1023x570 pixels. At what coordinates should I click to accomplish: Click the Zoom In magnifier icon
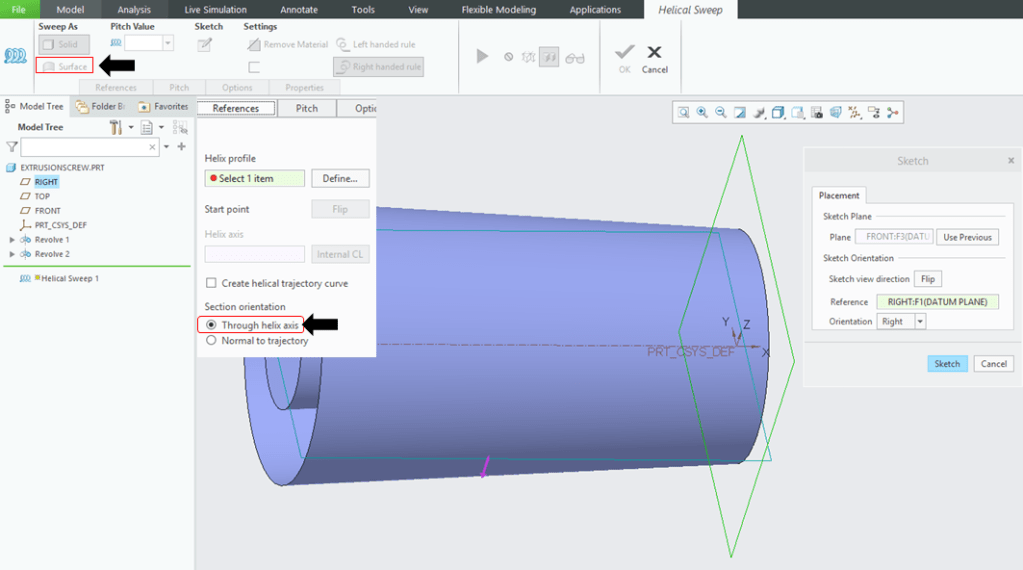[x=702, y=113]
